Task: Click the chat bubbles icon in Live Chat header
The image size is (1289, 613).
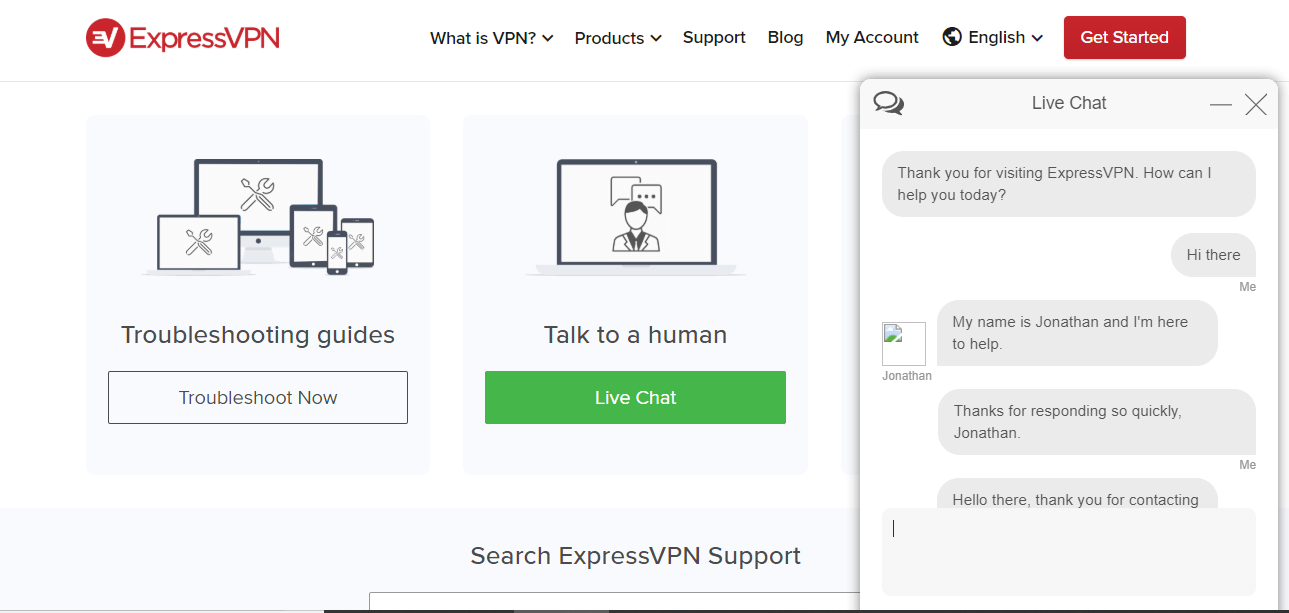Action: coord(888,103)
